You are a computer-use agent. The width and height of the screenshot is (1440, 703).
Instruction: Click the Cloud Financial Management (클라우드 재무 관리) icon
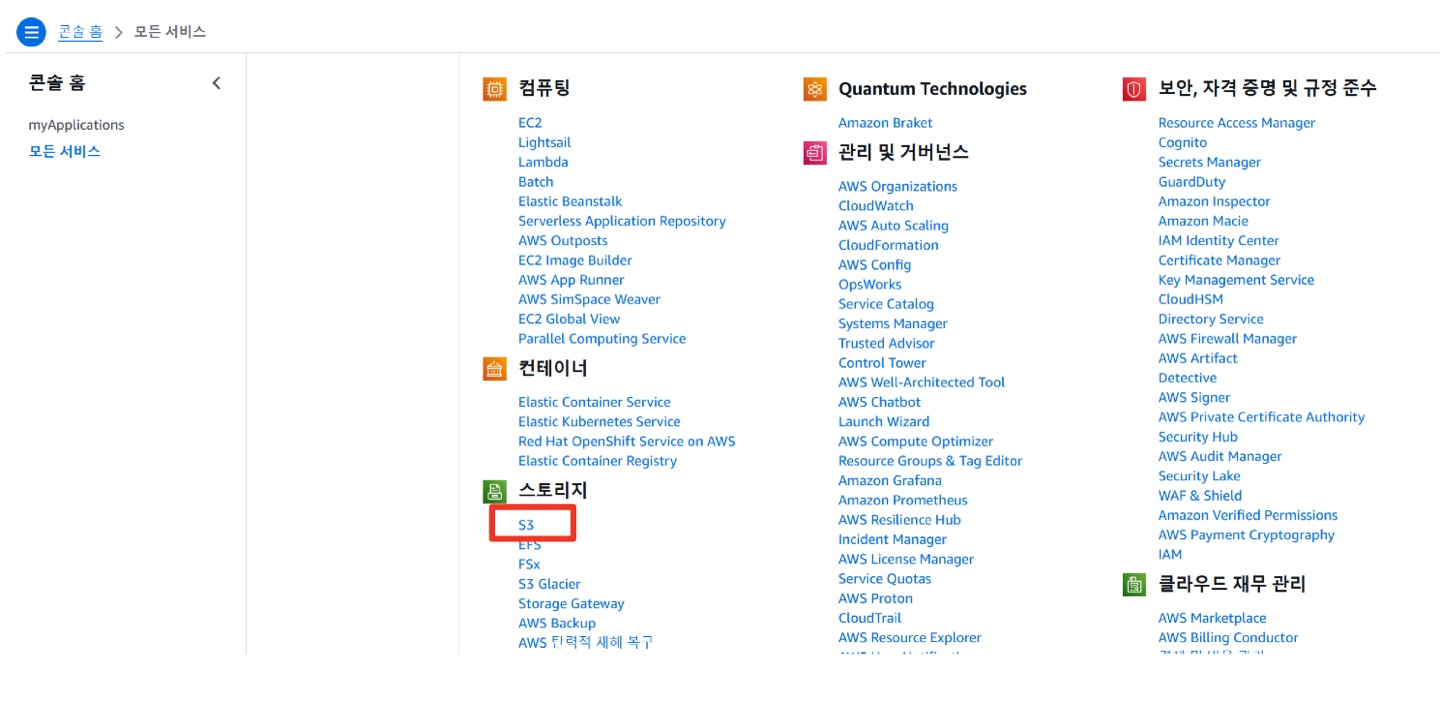click(x=1134, y=585)
